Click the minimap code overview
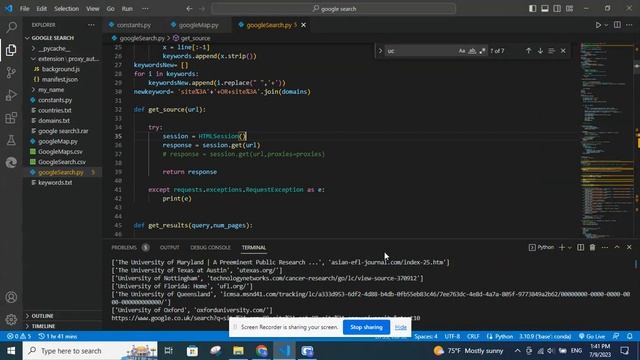 [x=607, y=139]
